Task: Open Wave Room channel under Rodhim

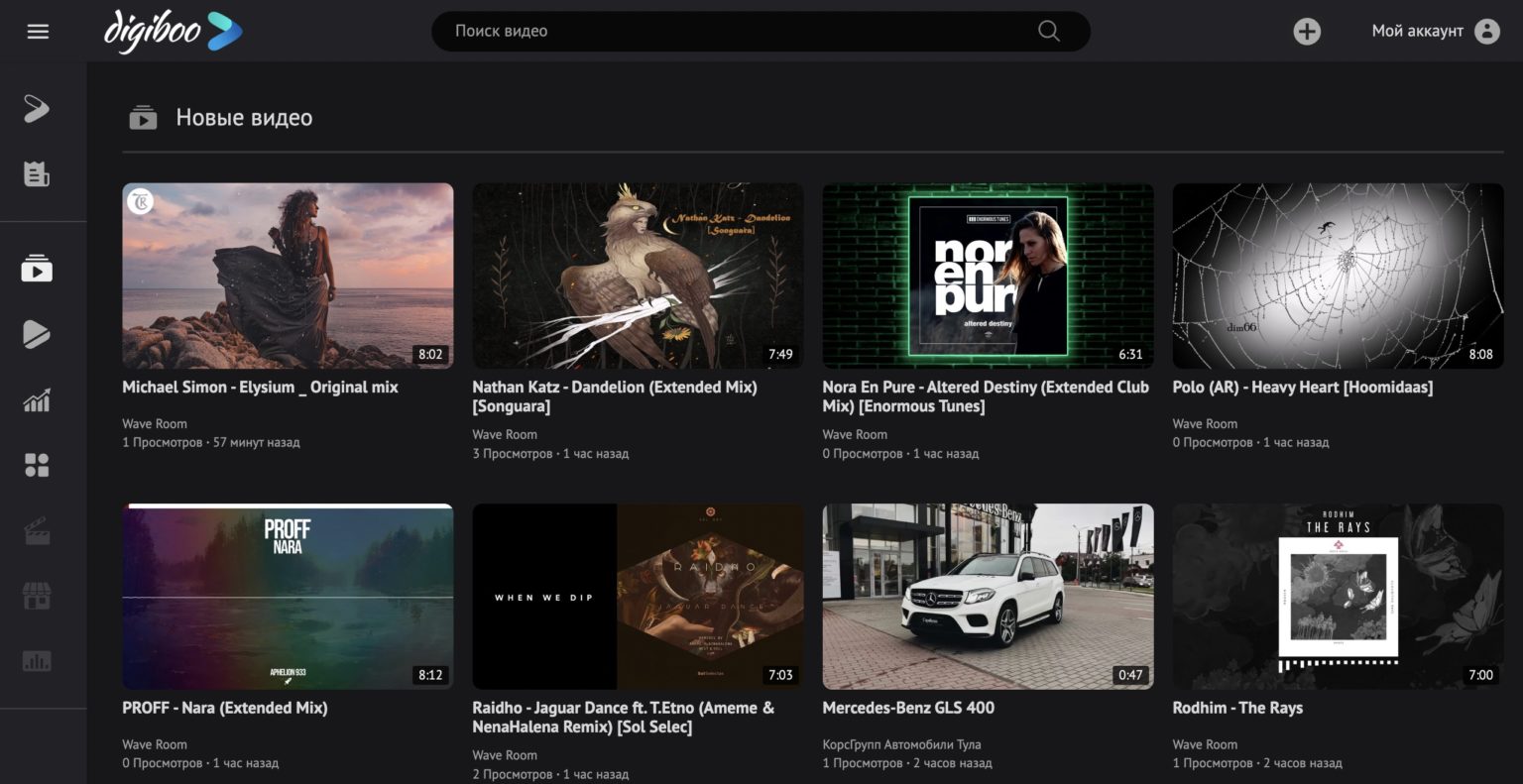Action: [x=1205, y=744]
